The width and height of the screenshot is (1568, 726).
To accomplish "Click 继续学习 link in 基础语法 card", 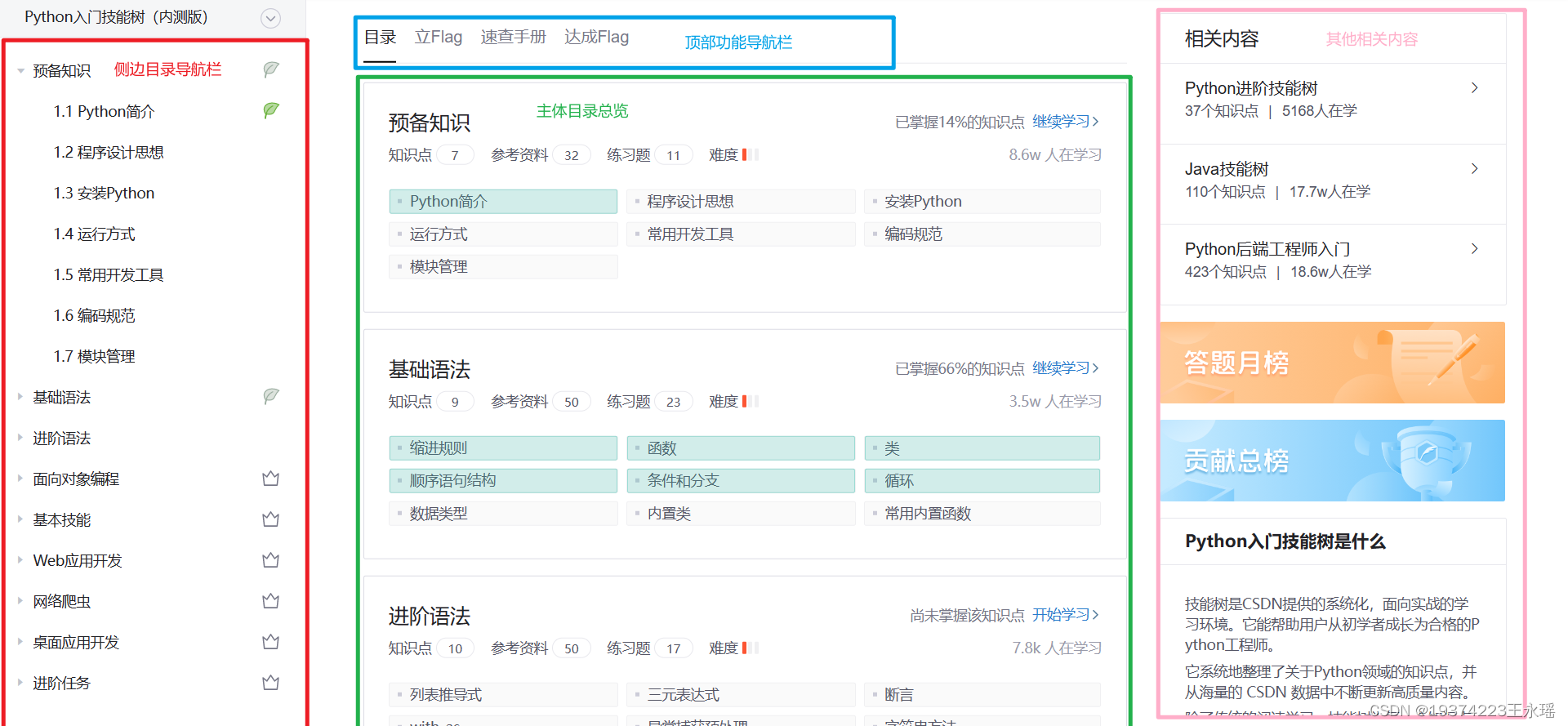I will coord(1066,368).
